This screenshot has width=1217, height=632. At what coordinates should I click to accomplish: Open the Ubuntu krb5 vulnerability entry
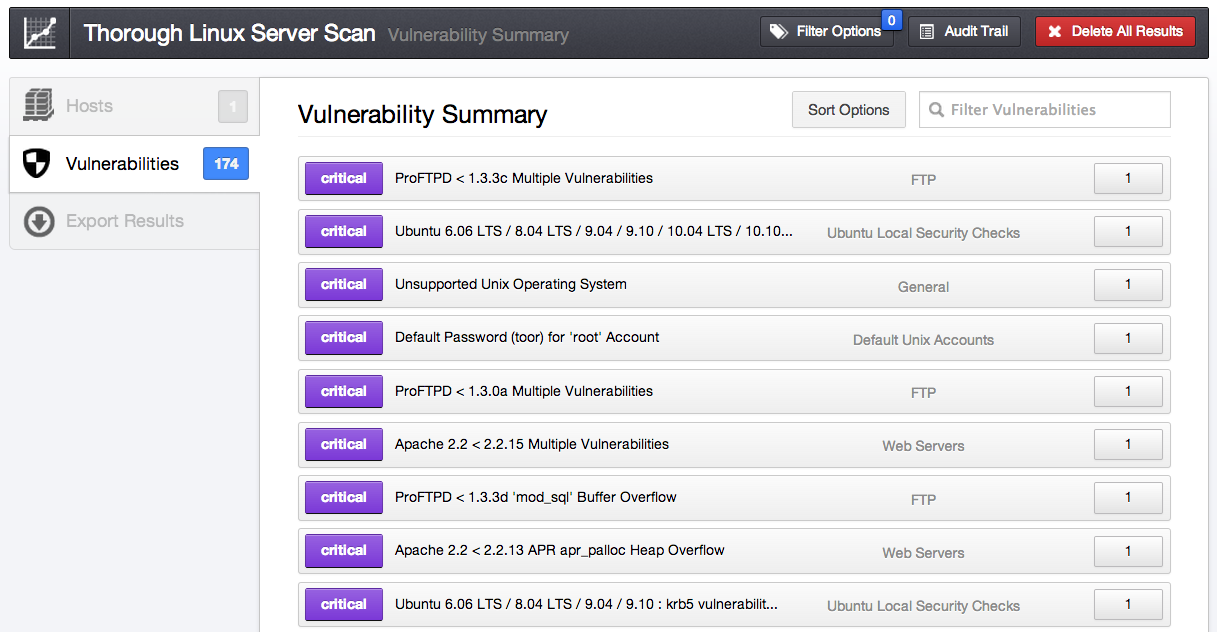click(734, 605)
